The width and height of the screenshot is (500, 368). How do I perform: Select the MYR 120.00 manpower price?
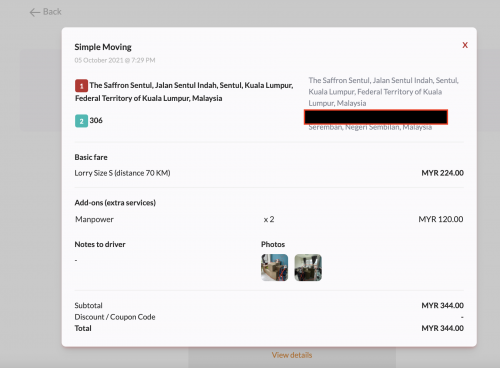tap(441, 219)
